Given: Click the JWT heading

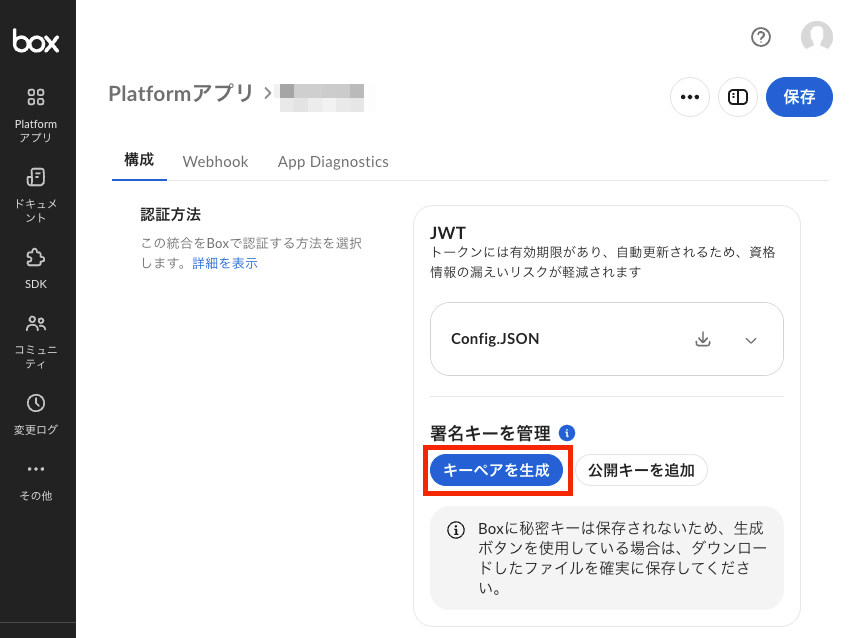Looking at the screenshot, I should click(448, 233).
